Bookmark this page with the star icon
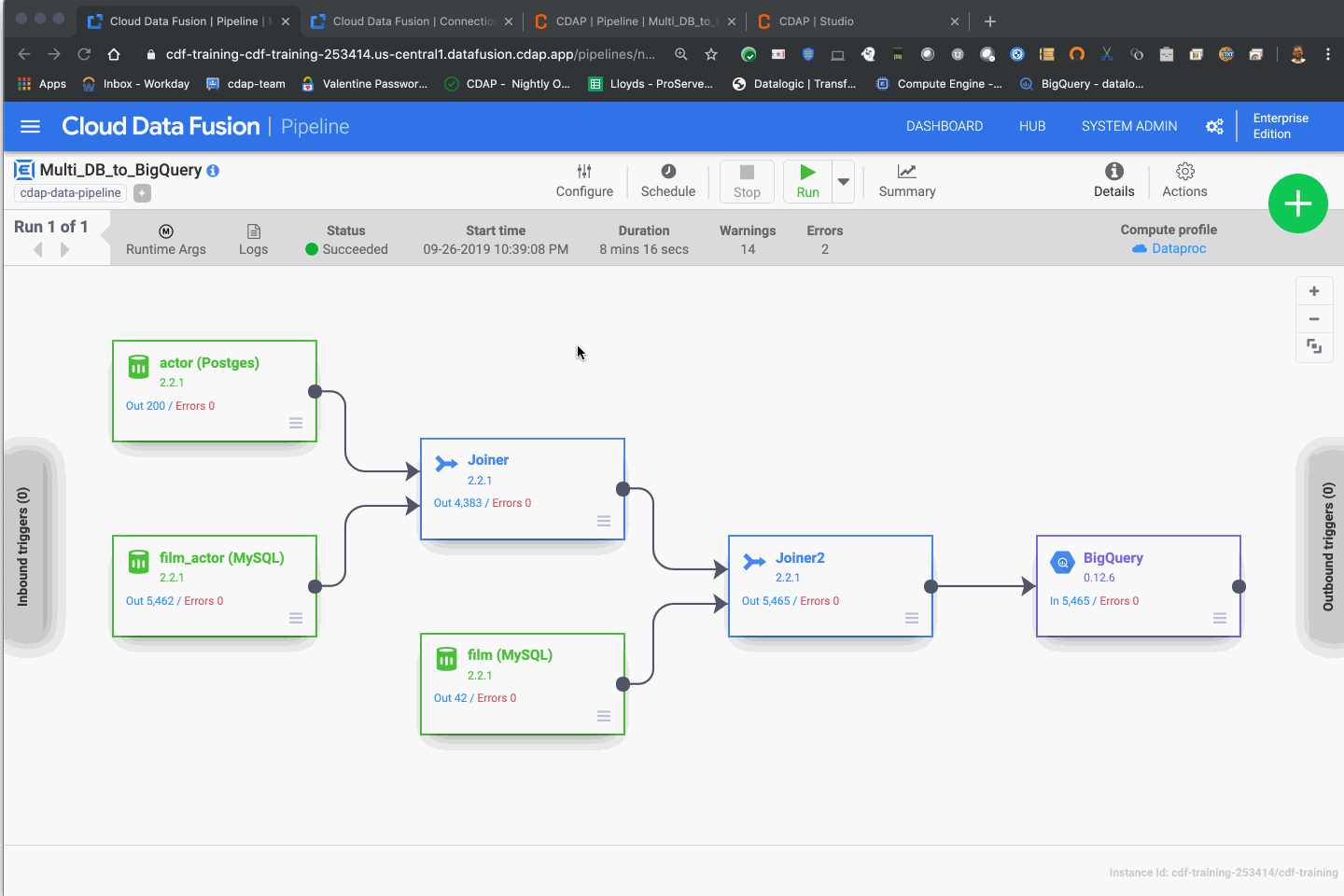 711,54
